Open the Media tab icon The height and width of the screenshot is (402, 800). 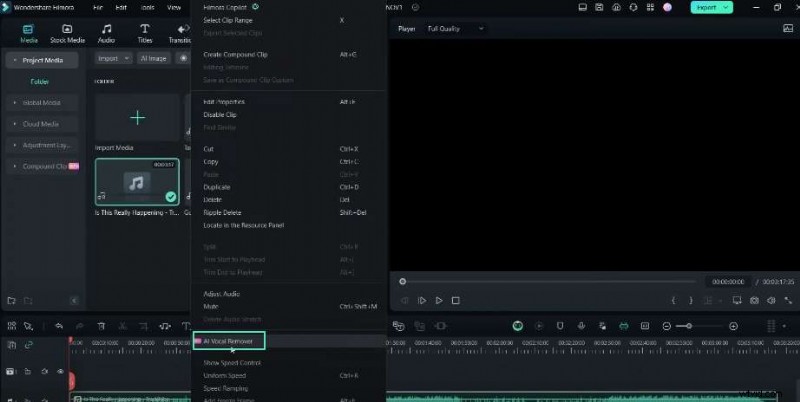[28, 29]
